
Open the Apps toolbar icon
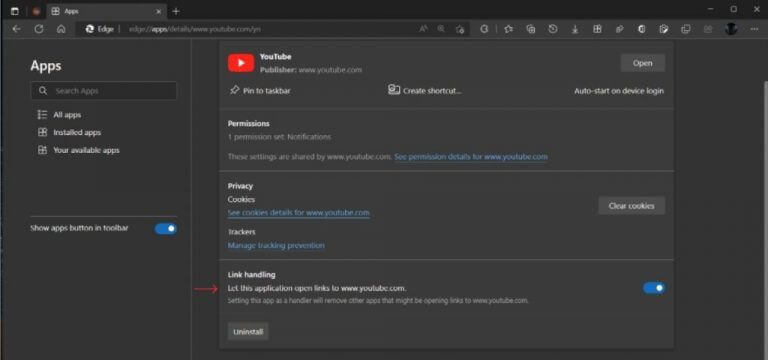(x=597, y=29)
